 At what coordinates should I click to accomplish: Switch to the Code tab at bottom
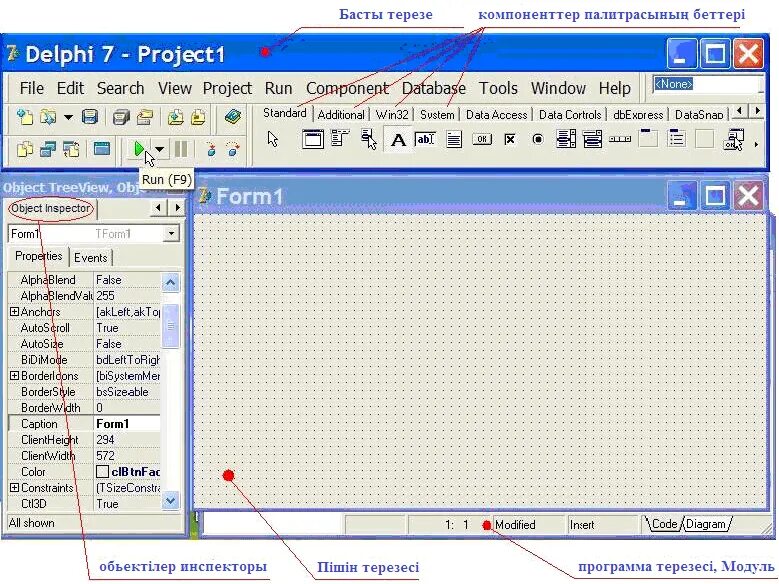coord(664,524)
